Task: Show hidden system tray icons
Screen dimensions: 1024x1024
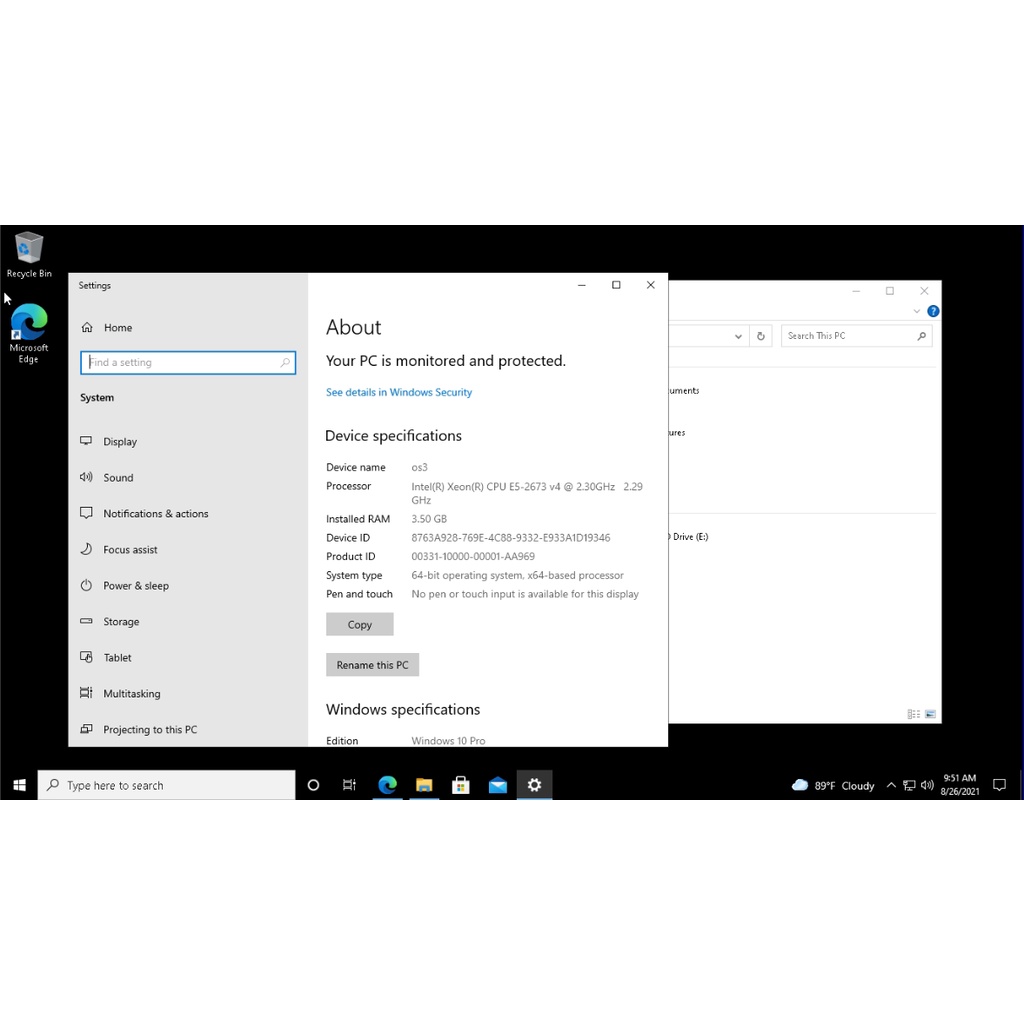Action: pos(891,785)
